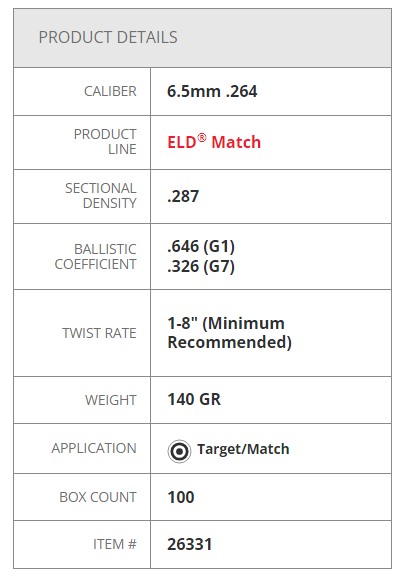Select the CALIBER label

(110, 91)
